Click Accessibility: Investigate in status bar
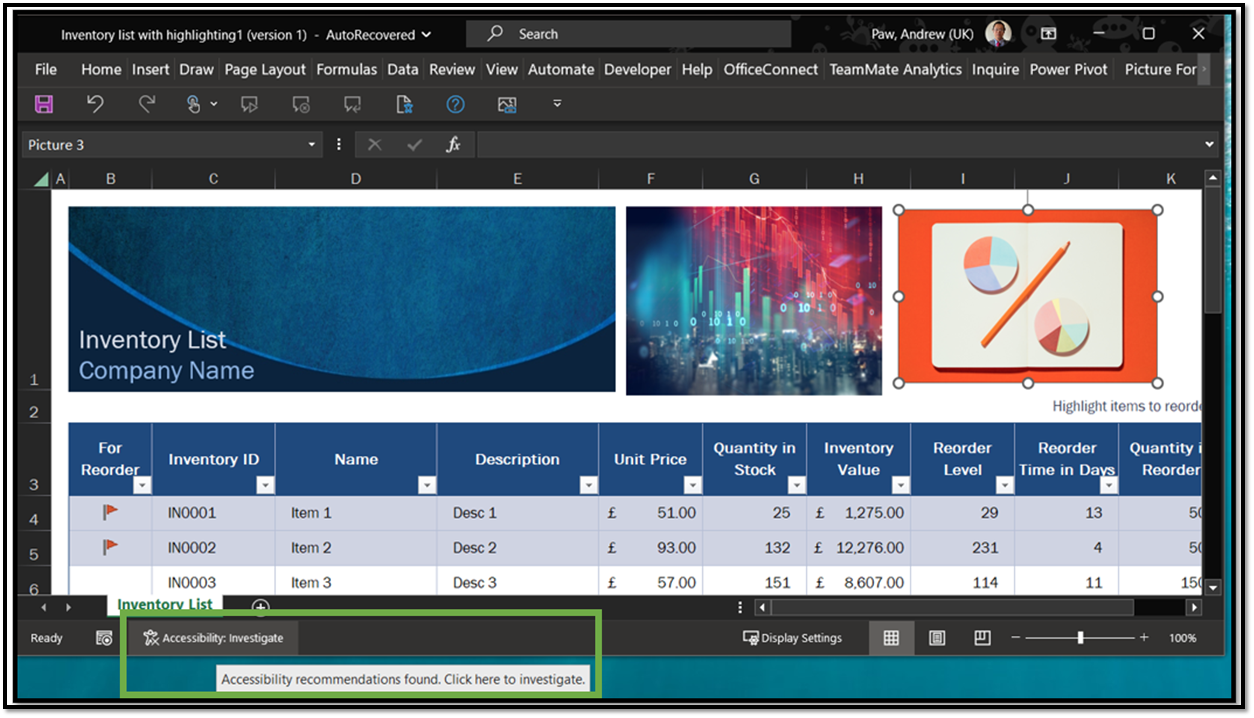Screen dimensions: 1254x718 pos(213,638)
